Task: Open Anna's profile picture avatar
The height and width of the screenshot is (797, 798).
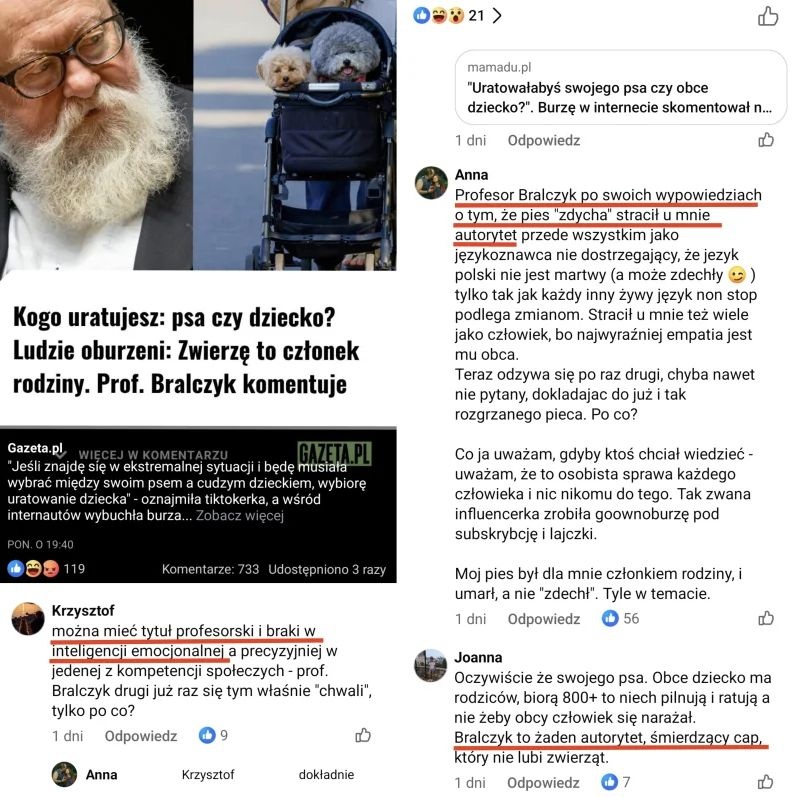Action: coord(431,182)
